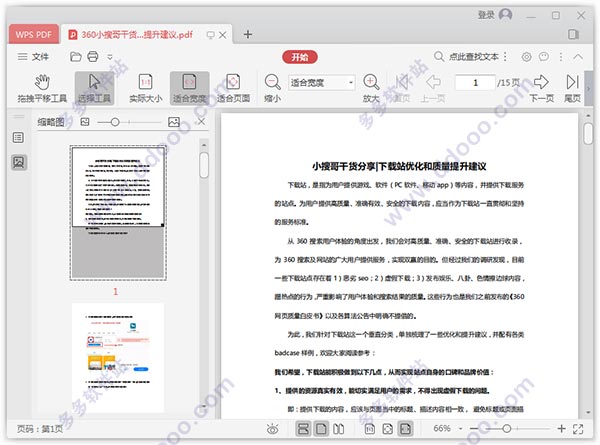Click the panel collapse handle above sidebar
Screen dimensions: 600x445
(18, 116)
